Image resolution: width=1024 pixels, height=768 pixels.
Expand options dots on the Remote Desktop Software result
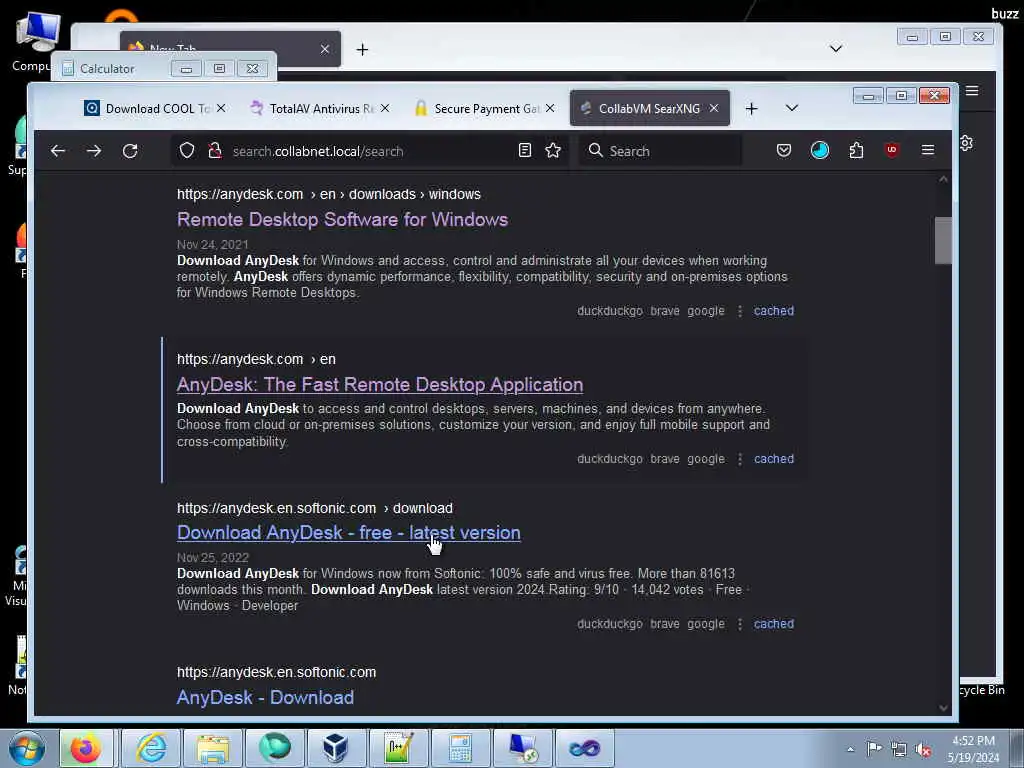pyautogui.click(x=740, y=312)
